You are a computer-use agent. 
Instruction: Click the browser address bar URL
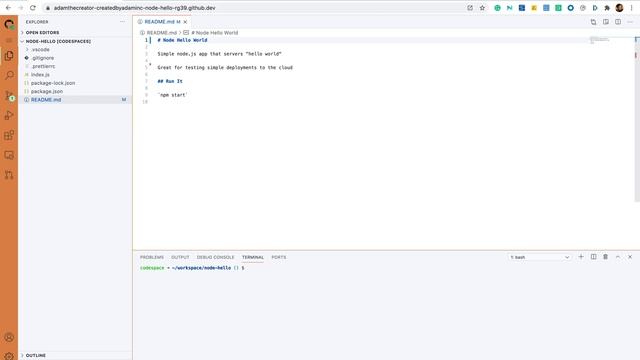[x=134, y=8]
